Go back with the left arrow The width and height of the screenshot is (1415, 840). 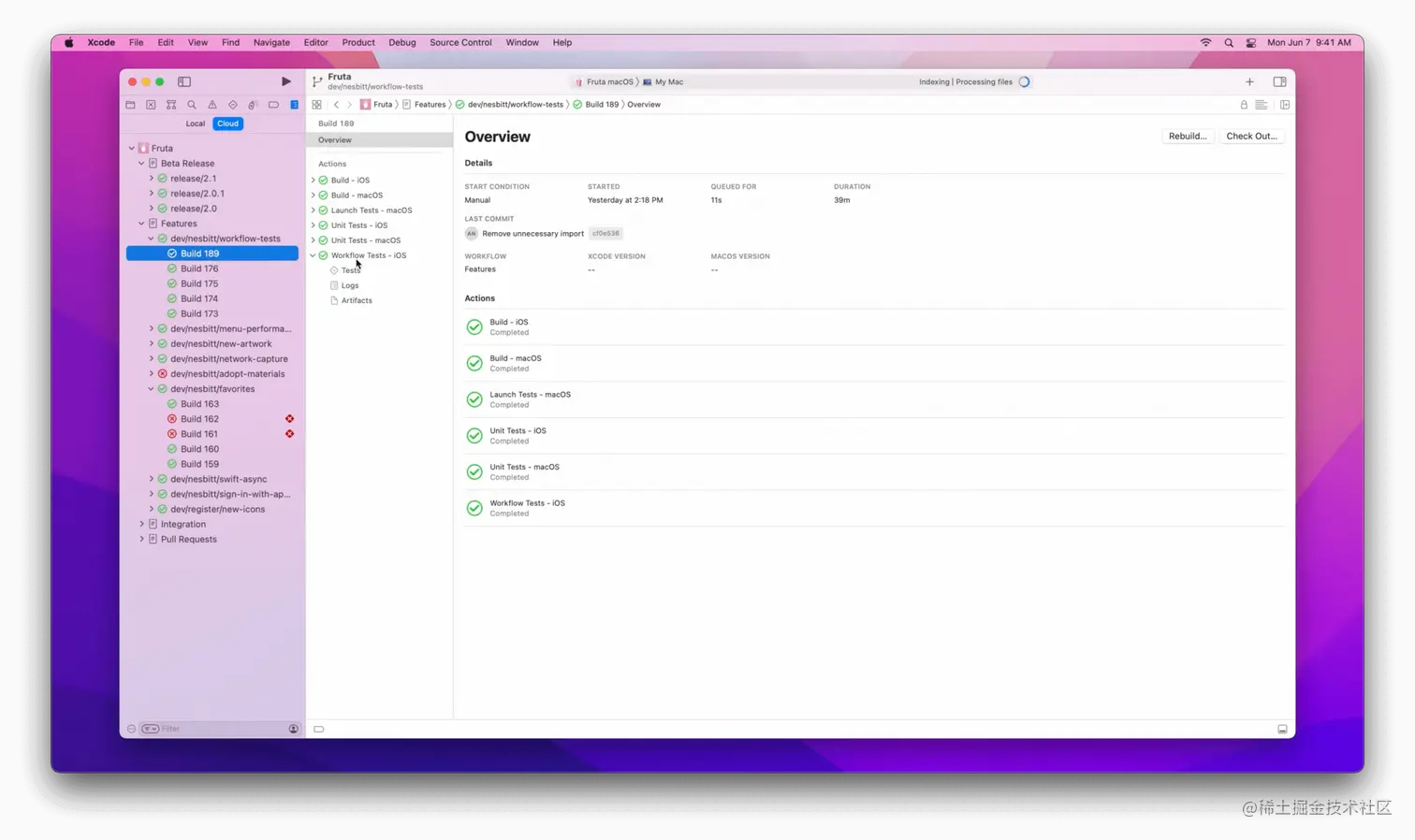tap(336, 105)
